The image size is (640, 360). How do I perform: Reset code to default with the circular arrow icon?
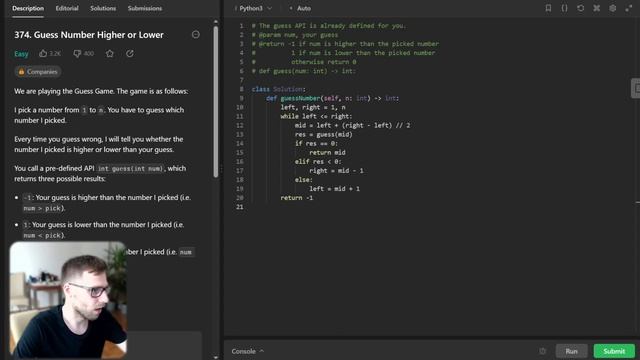[580, 8]
